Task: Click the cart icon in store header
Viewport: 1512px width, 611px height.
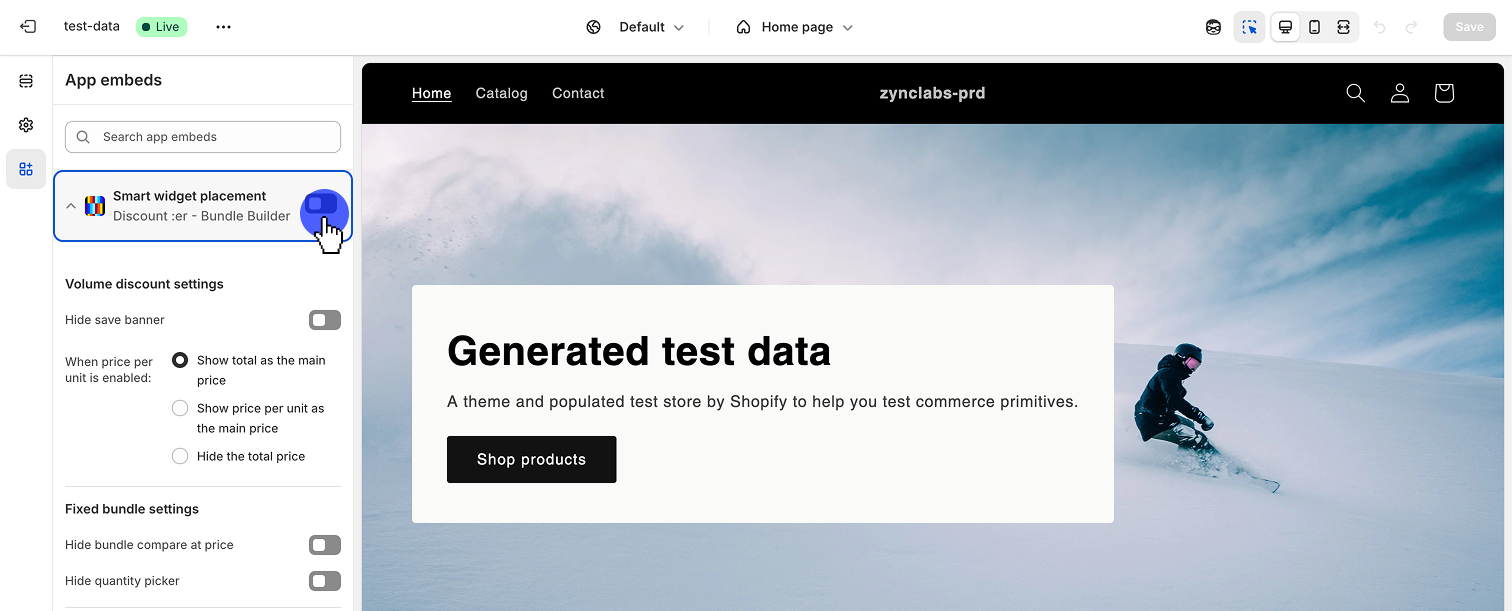Action: 1443,93
